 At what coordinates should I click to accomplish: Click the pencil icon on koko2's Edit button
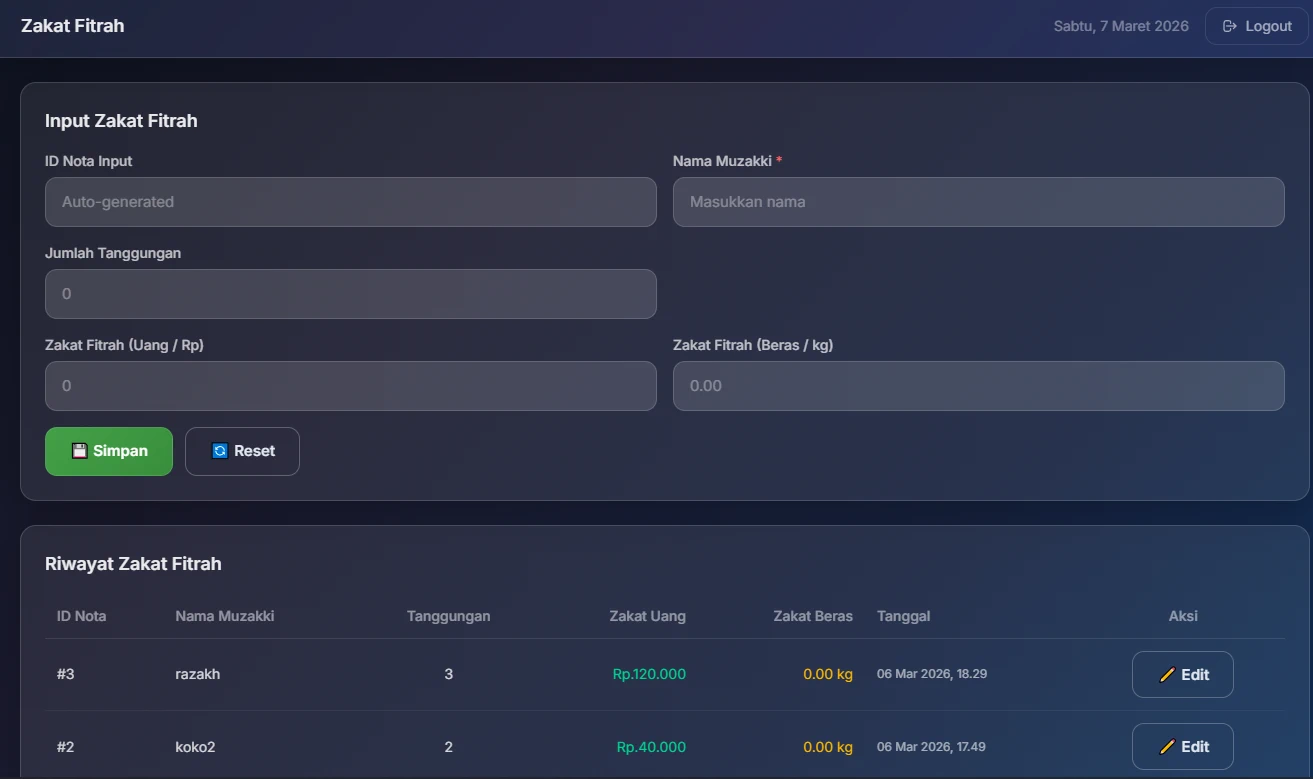coord(1167,746)
